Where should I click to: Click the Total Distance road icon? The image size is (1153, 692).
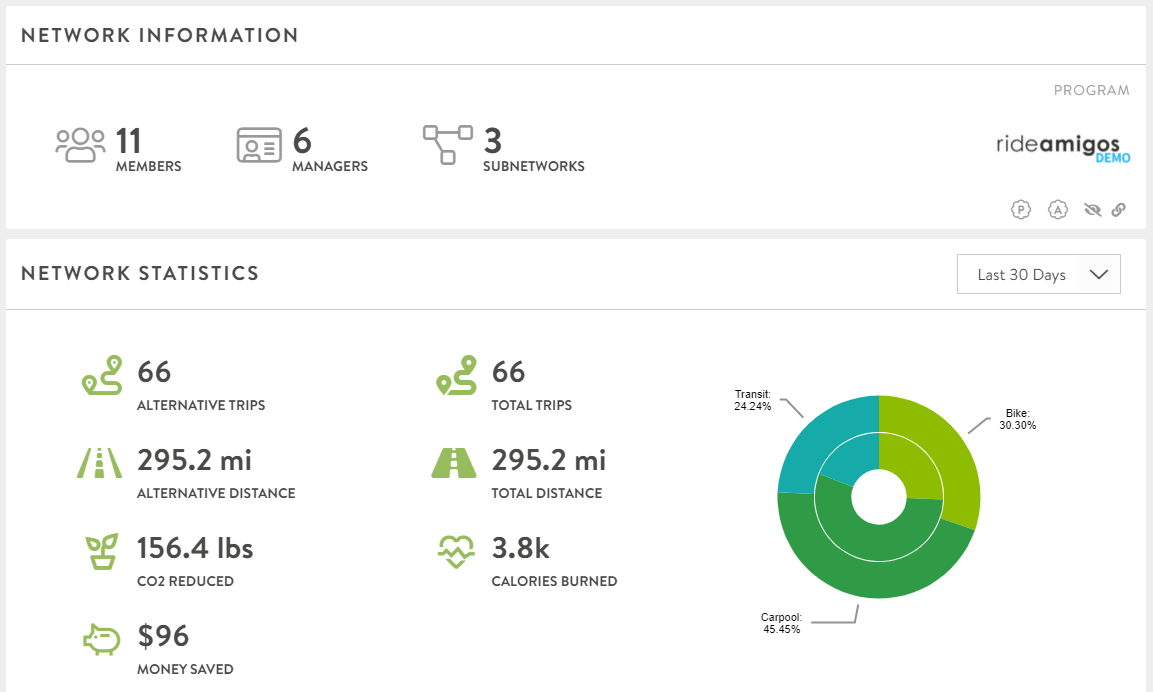pyautogui.click(x=456, y=462)
